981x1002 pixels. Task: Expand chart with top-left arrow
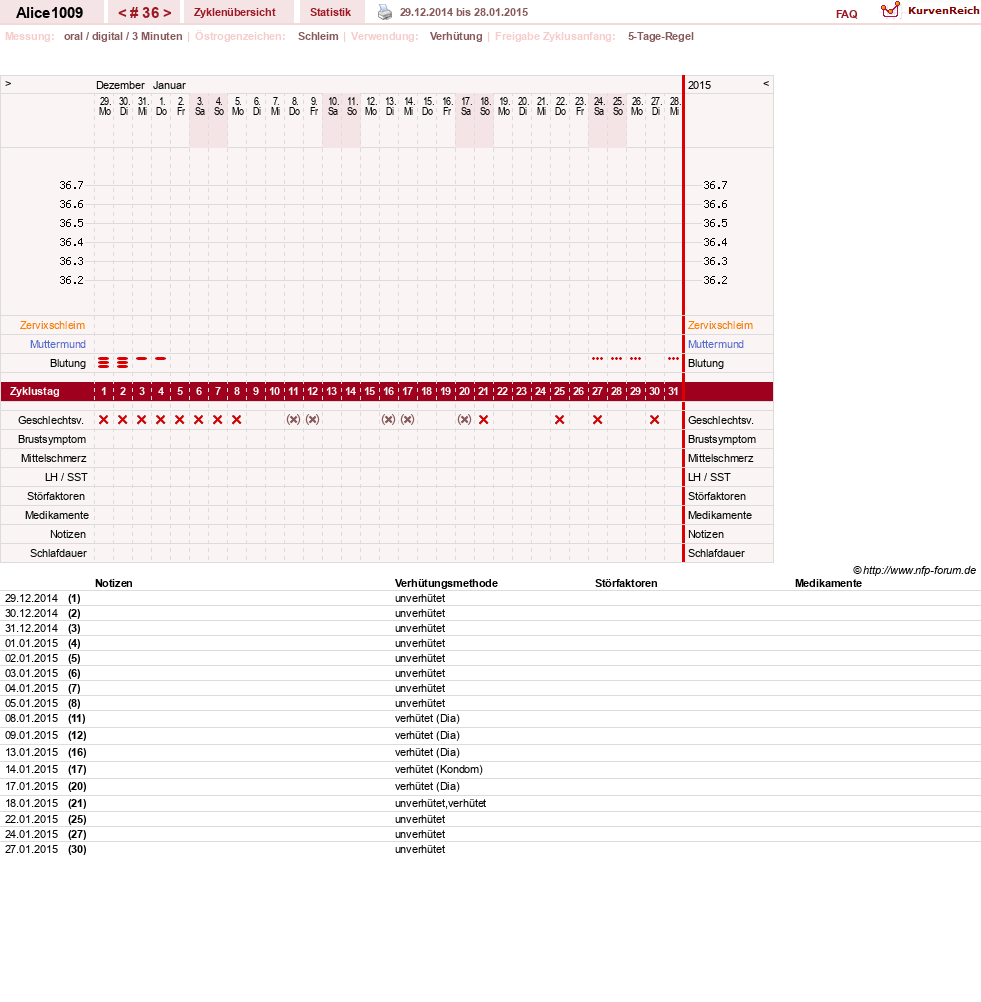[x=8, y=84]
